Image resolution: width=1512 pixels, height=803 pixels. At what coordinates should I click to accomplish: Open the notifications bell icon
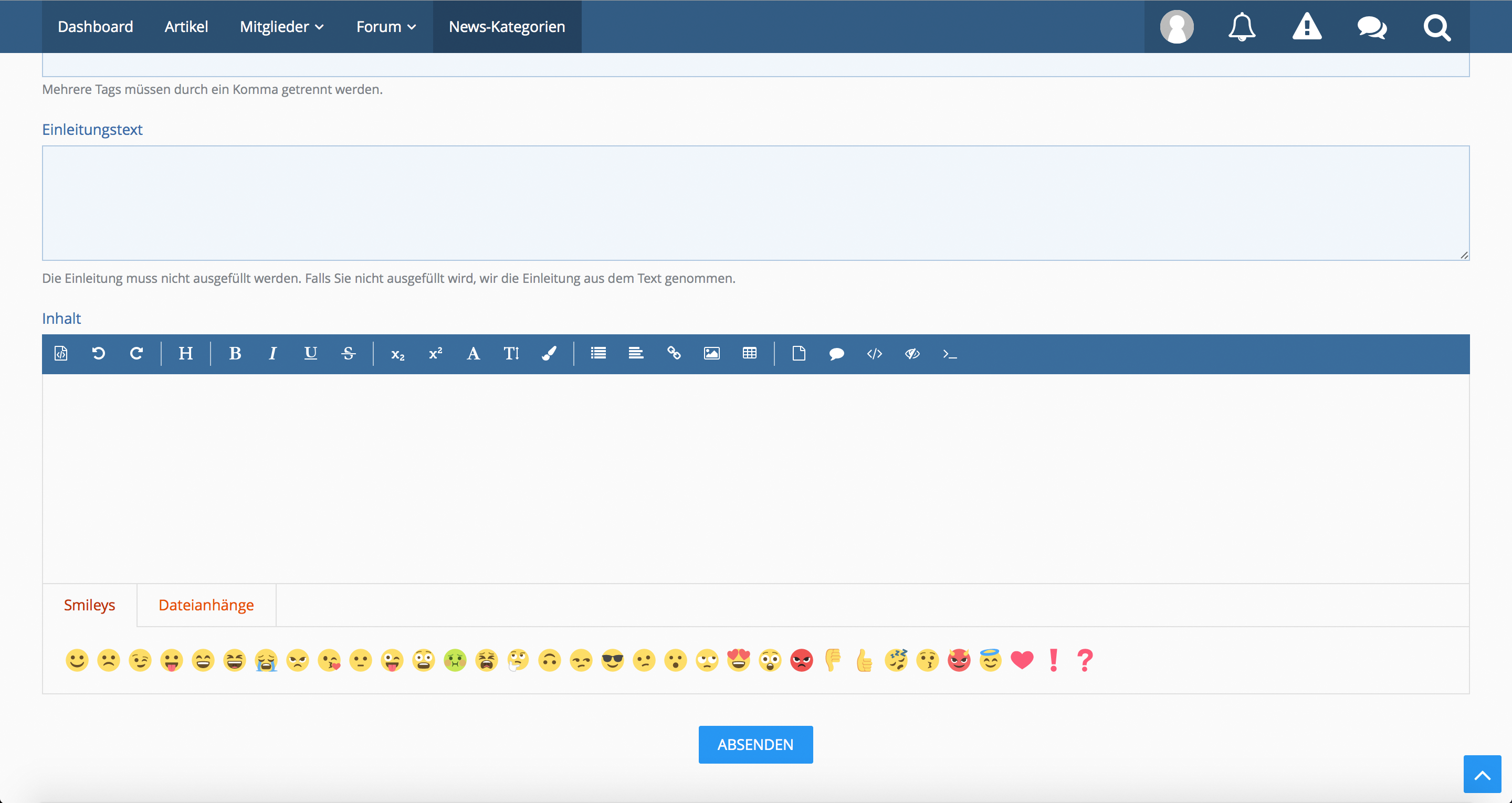[x=1242, y=27]
